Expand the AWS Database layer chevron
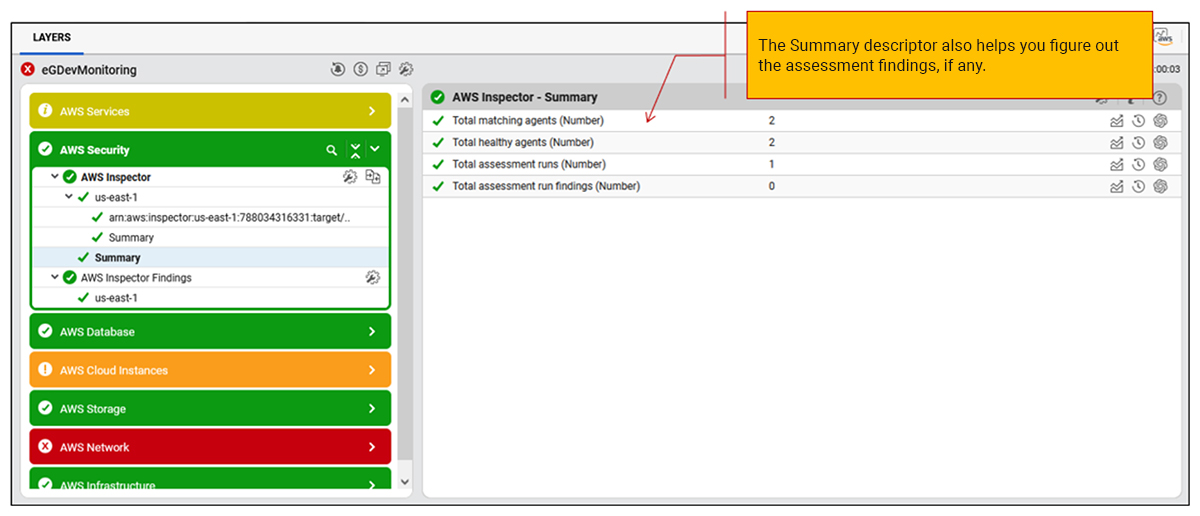The height and width of the screenshot is (516, 1200). [x=372, y=331]
